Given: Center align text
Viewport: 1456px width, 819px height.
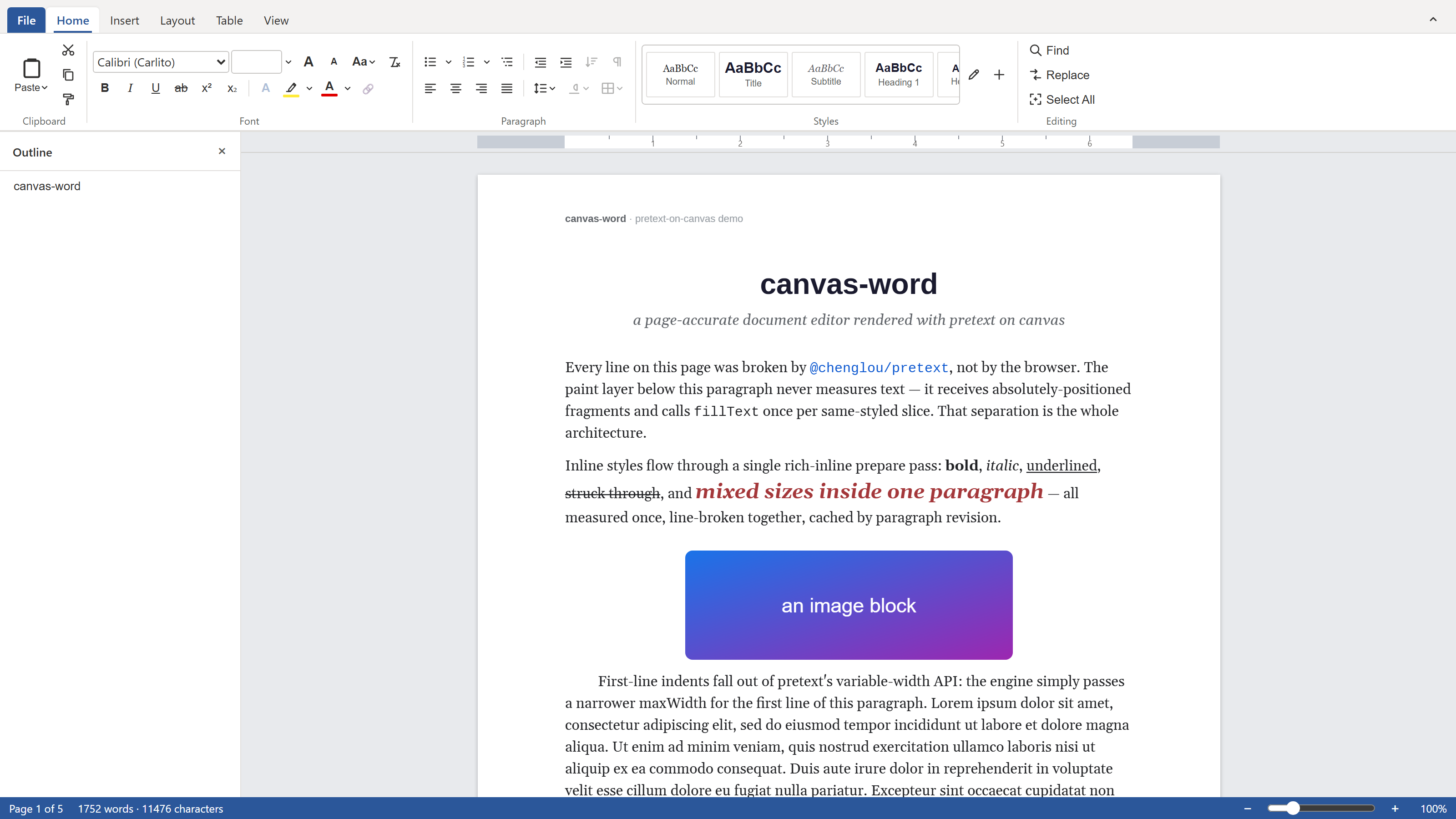Looking at the screenshot, I should pyautogui.click(x=455, y=88).
